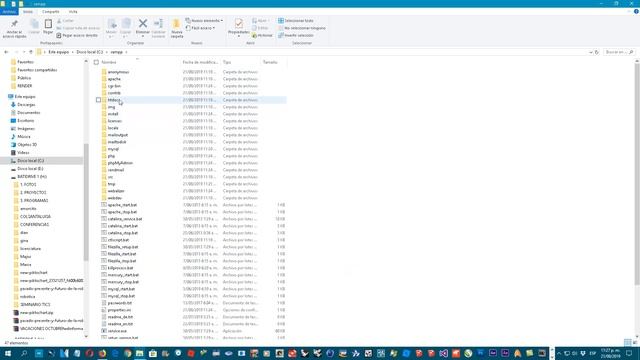Open the Archivo ribbon tab
The width and height of the screenshot is (640, 360).
tap(9, 11)
